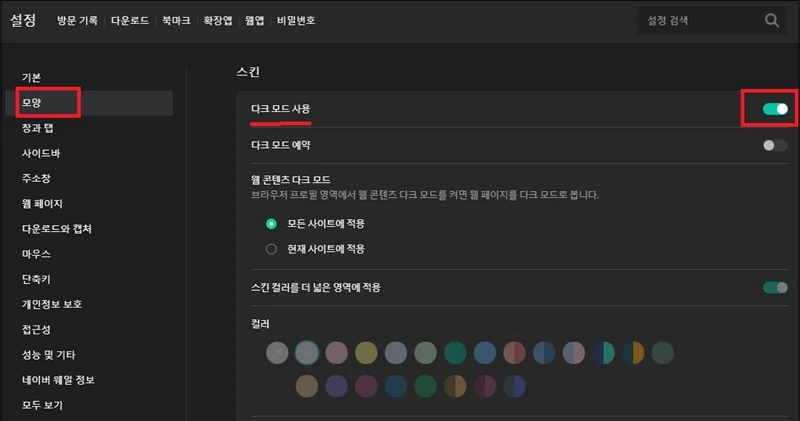Go to 다운로드와 캡처 settings

(57, 229)
